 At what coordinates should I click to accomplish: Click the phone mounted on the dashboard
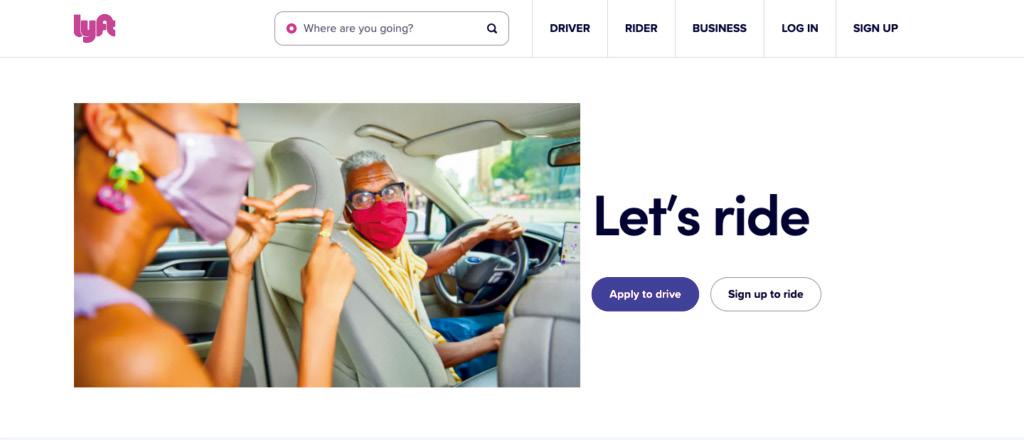570,243
